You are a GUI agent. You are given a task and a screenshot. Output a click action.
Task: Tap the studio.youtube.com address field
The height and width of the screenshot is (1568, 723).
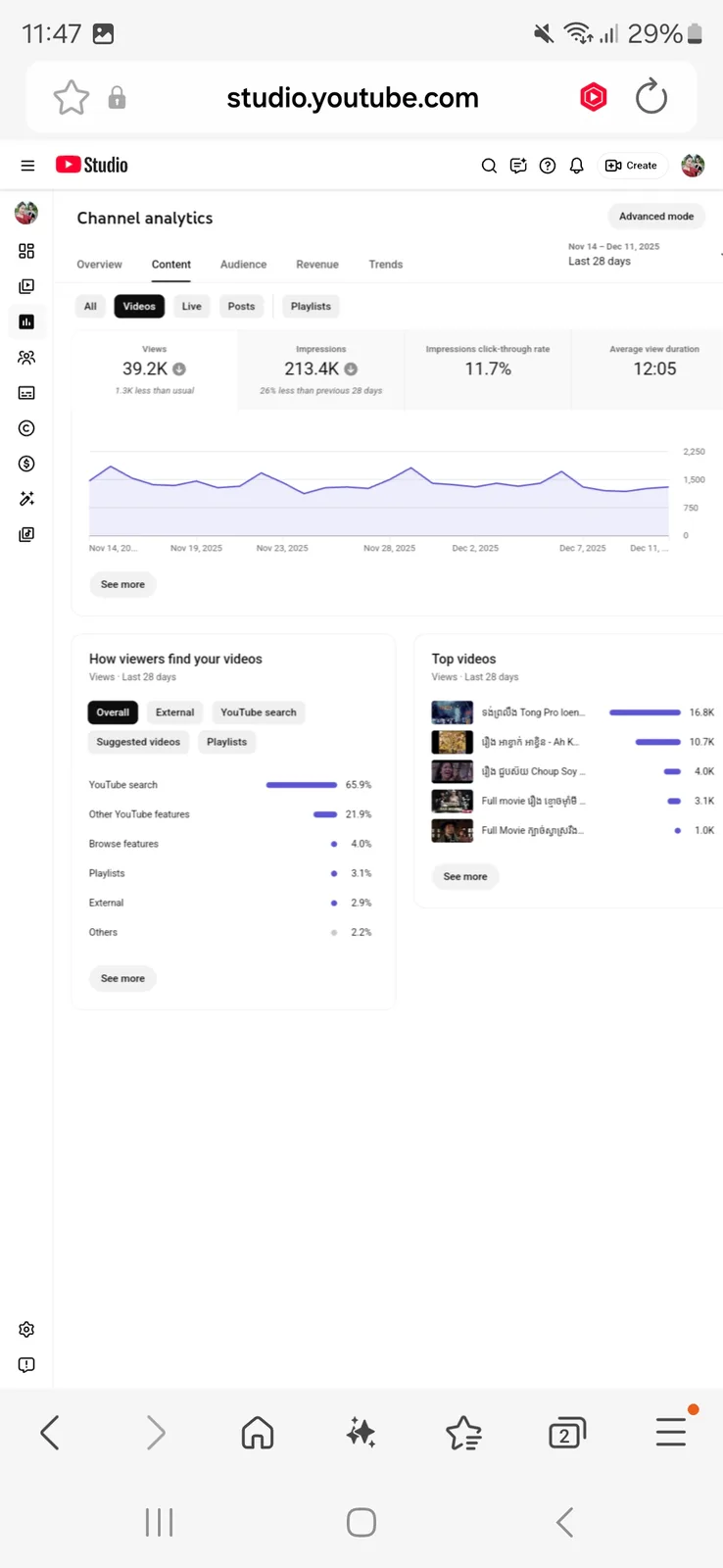(353, 97)
